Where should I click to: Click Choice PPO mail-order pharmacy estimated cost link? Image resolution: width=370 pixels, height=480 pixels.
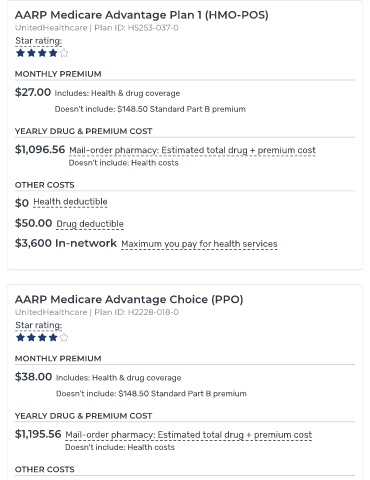pos(189,435)
